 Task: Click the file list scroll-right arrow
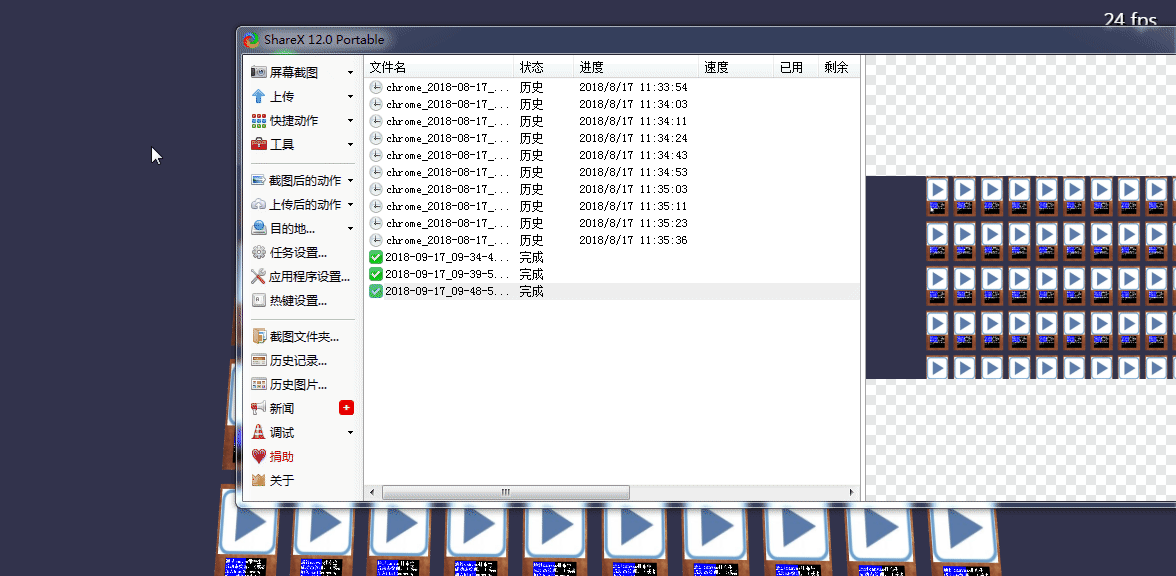click(x=851, y=493)
